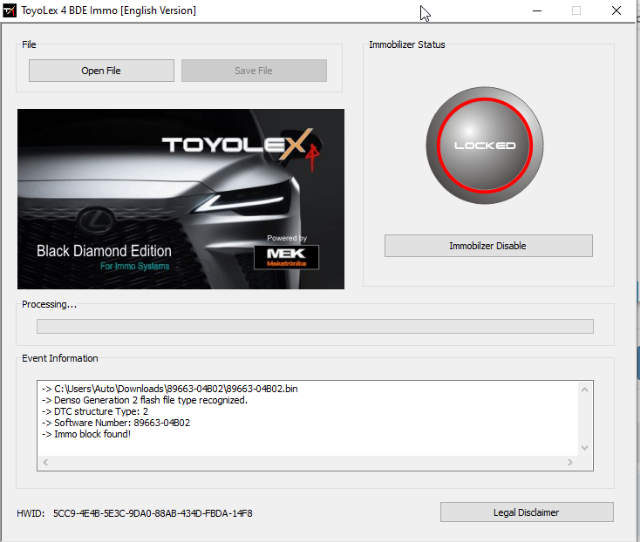
Task: Open the Legal Disclaimer
Action: [x=527, y=512]
